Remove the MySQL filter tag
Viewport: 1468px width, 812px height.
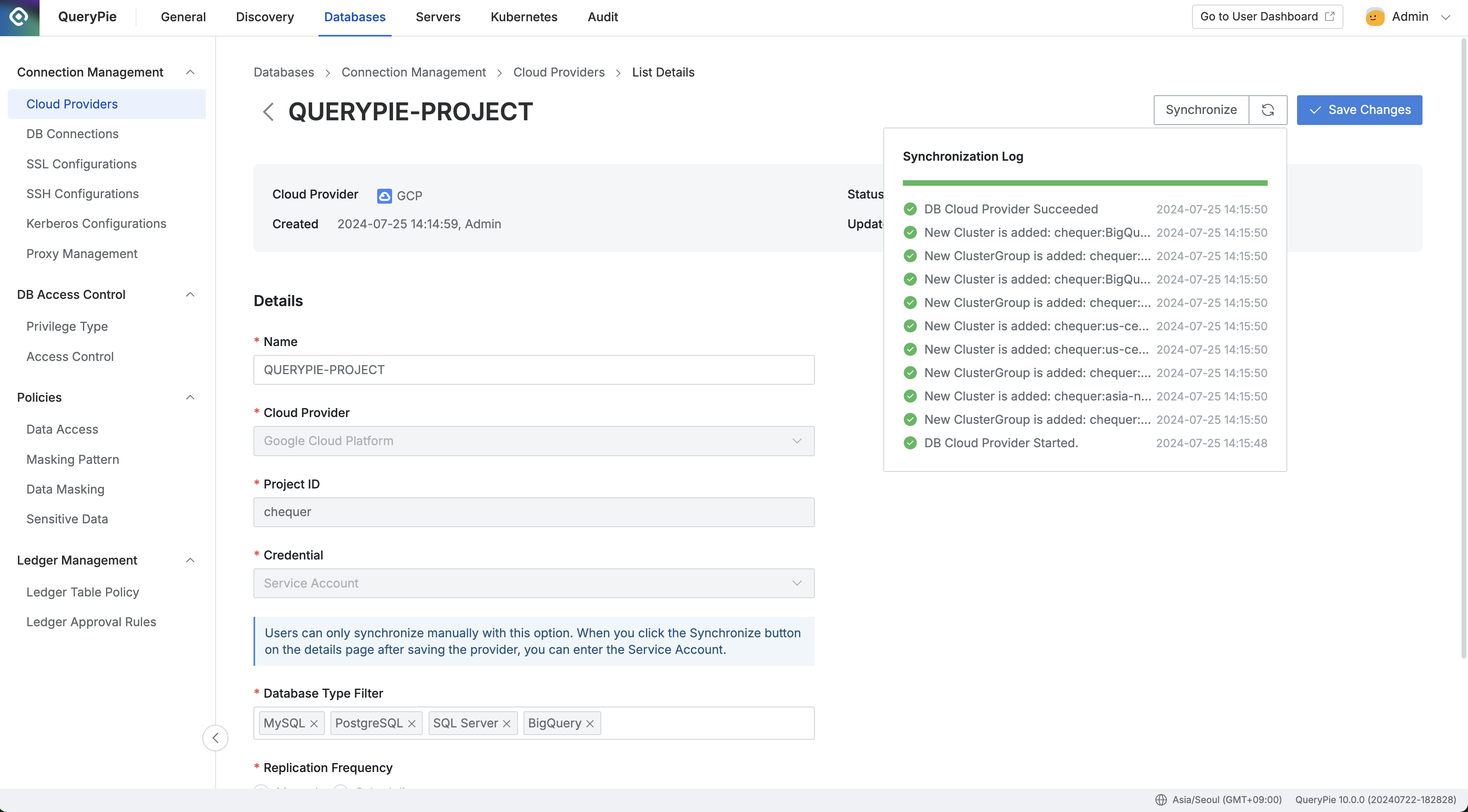click(x=314, y=724)
